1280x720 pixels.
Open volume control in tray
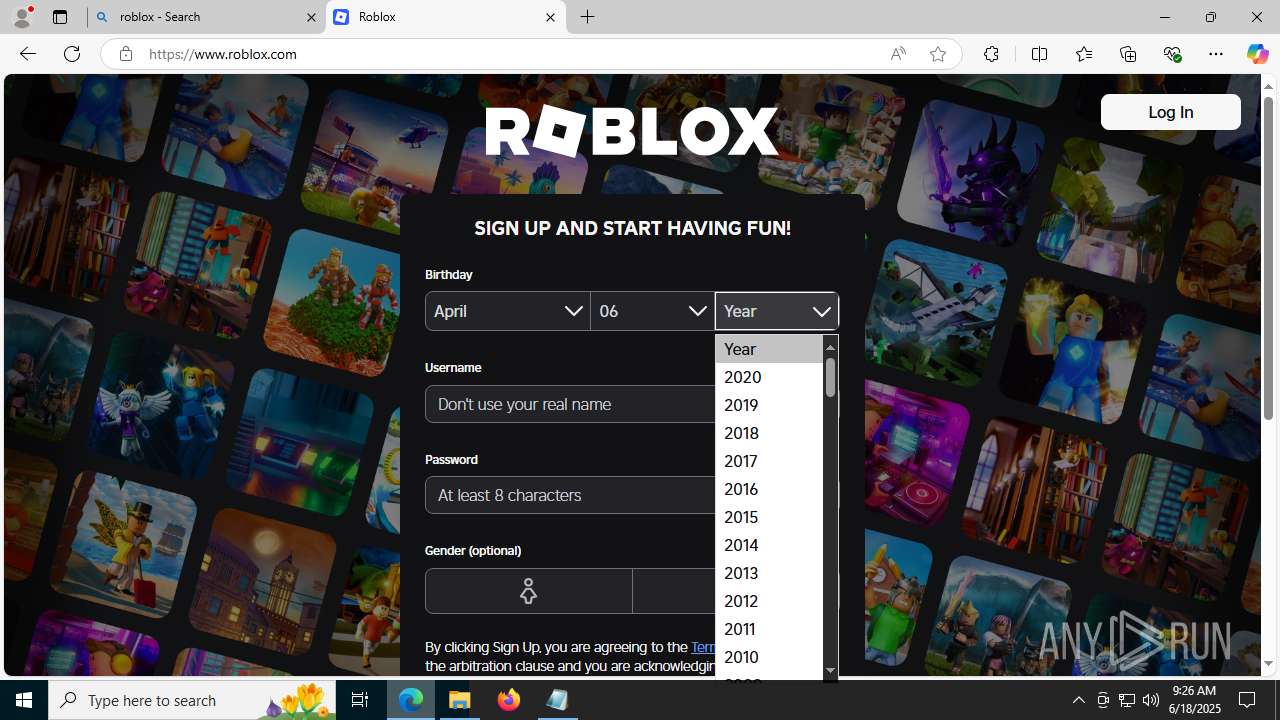[1151, 700]
